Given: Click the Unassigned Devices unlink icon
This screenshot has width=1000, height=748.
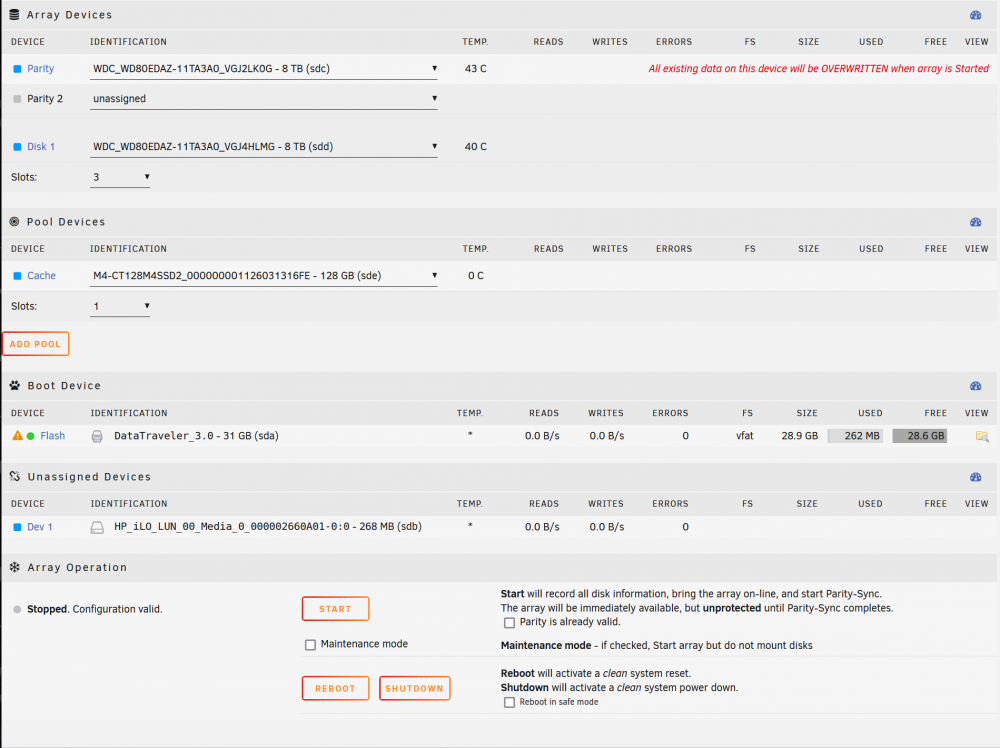Looking at the screenshot, I should click(15, 476).
